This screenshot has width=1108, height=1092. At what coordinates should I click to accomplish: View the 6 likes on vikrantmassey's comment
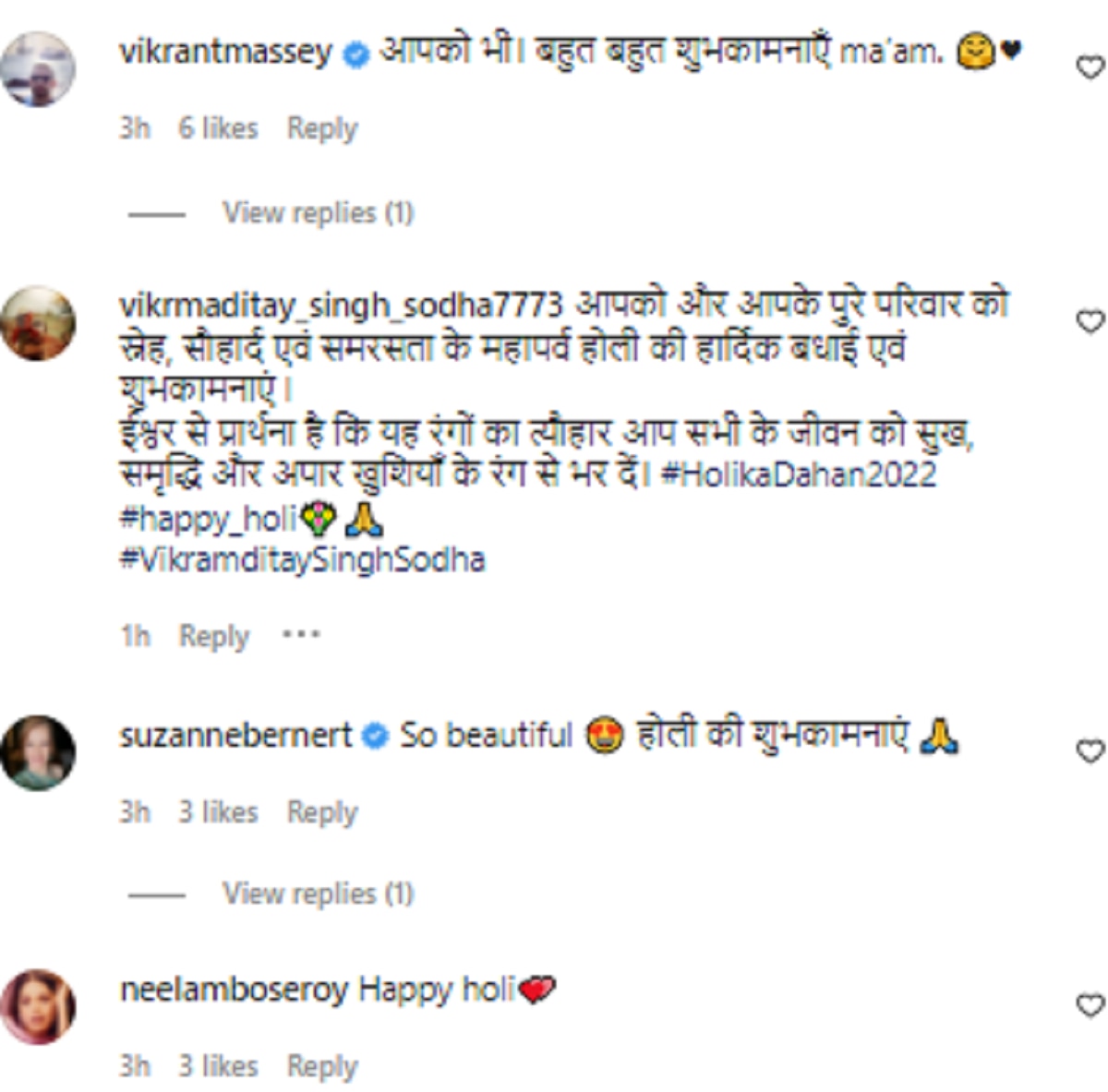click(218, 128)
